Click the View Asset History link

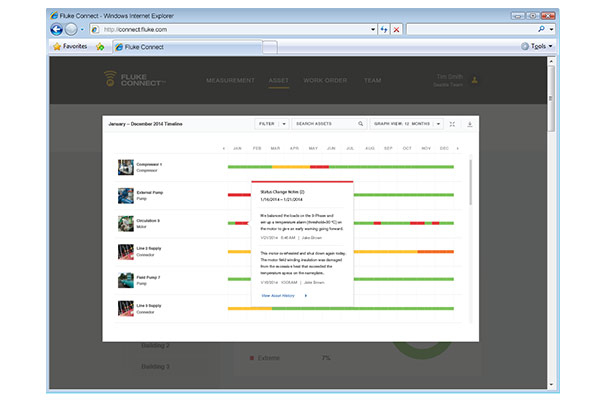coord(278,296)
